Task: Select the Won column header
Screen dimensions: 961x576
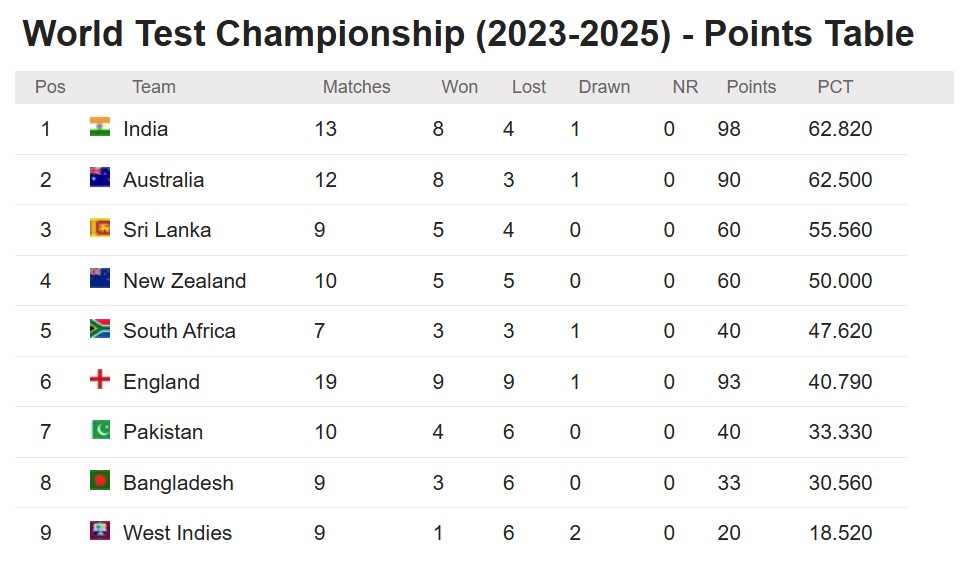Action: point(459,87)
